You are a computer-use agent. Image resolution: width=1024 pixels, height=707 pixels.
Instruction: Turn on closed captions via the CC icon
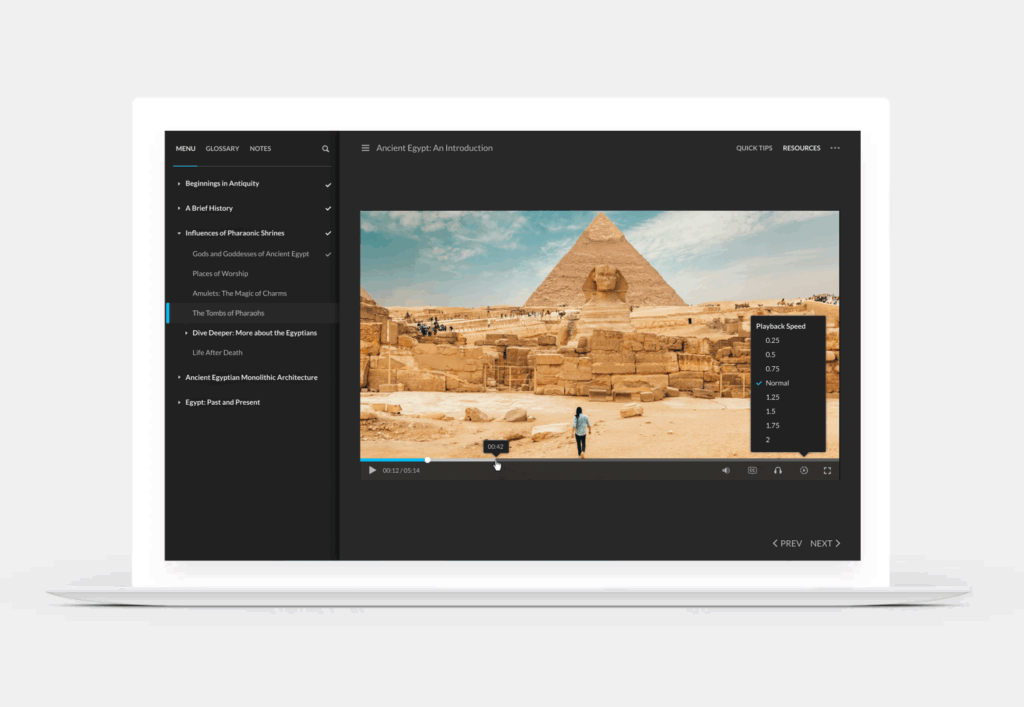click(x=752, y=470)
